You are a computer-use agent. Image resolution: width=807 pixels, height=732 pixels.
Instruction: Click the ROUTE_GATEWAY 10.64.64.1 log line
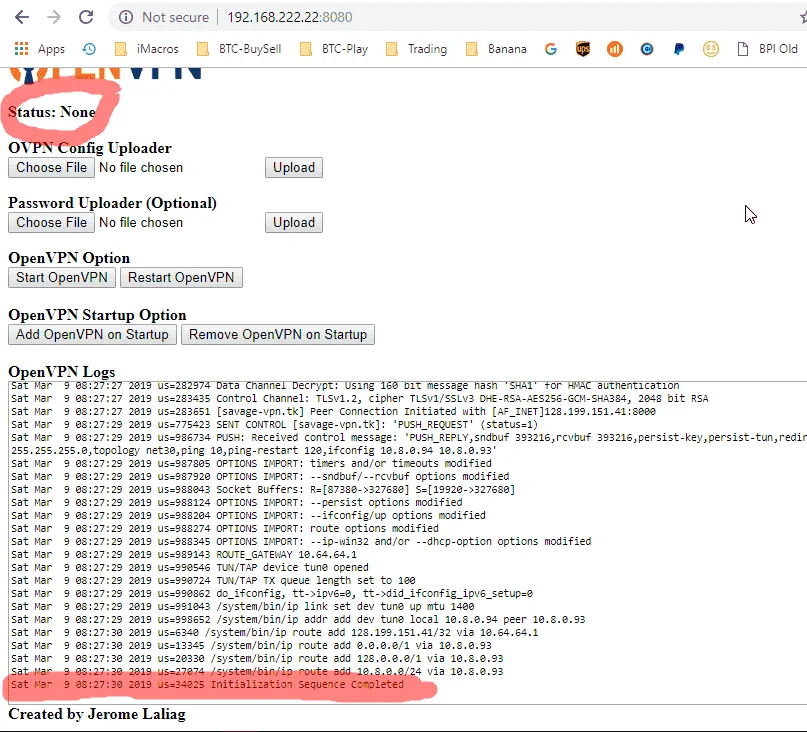click(x=184, y=554)
